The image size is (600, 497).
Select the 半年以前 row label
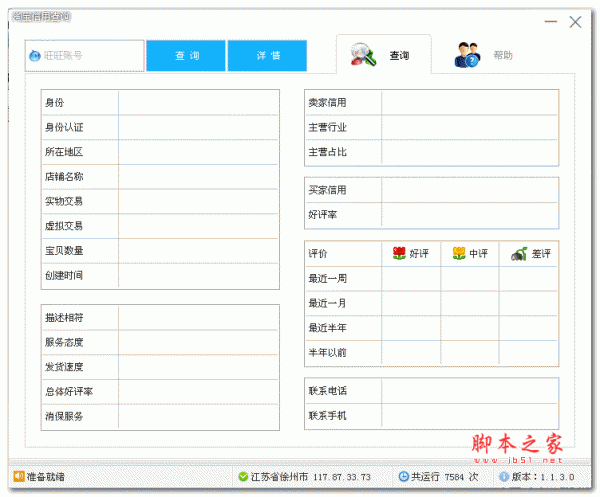(x=328, y=353)
